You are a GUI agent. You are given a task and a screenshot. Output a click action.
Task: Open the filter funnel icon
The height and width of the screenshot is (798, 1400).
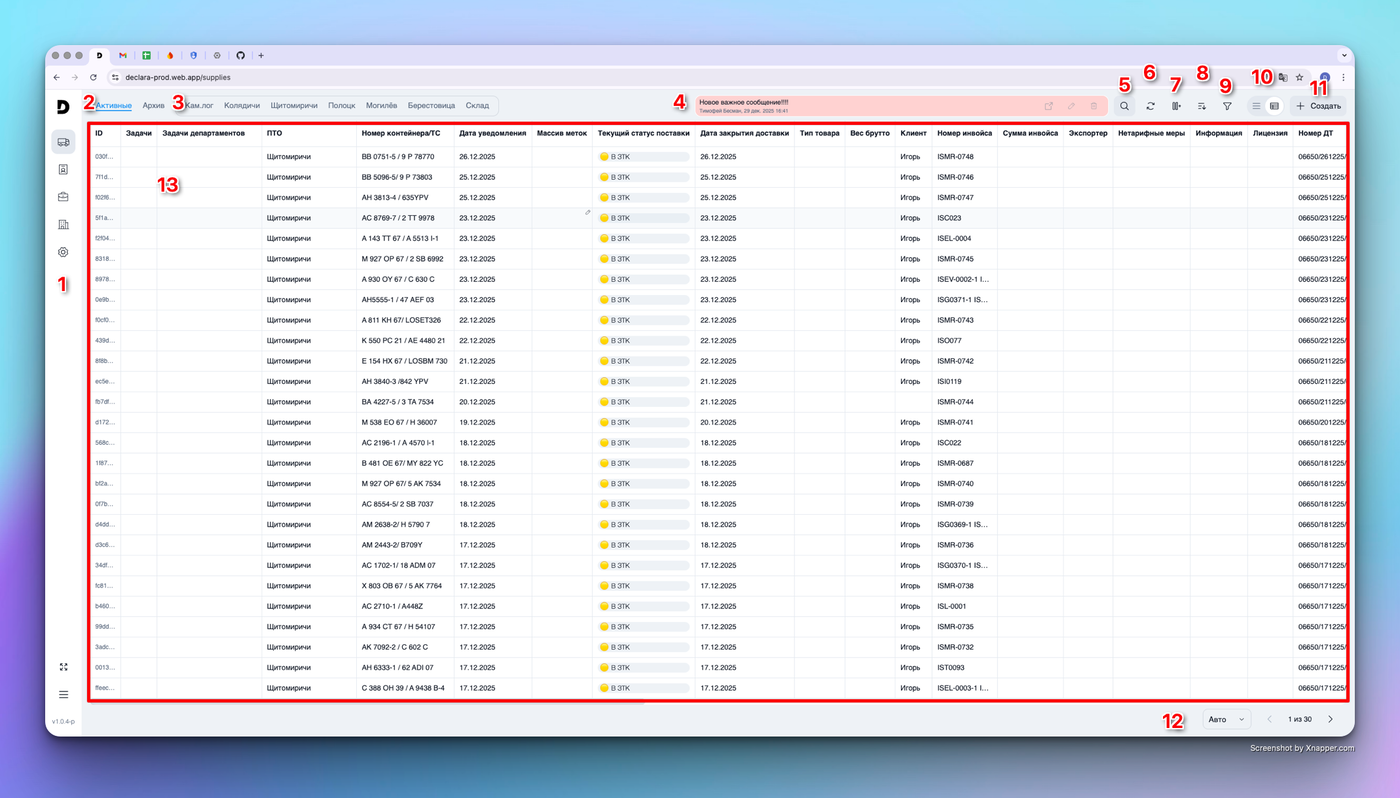[1227, 106]
